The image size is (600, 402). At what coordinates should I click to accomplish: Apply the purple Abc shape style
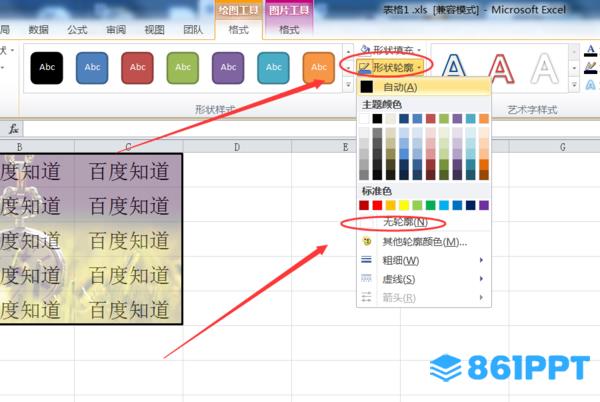click(x=228, y=68)
